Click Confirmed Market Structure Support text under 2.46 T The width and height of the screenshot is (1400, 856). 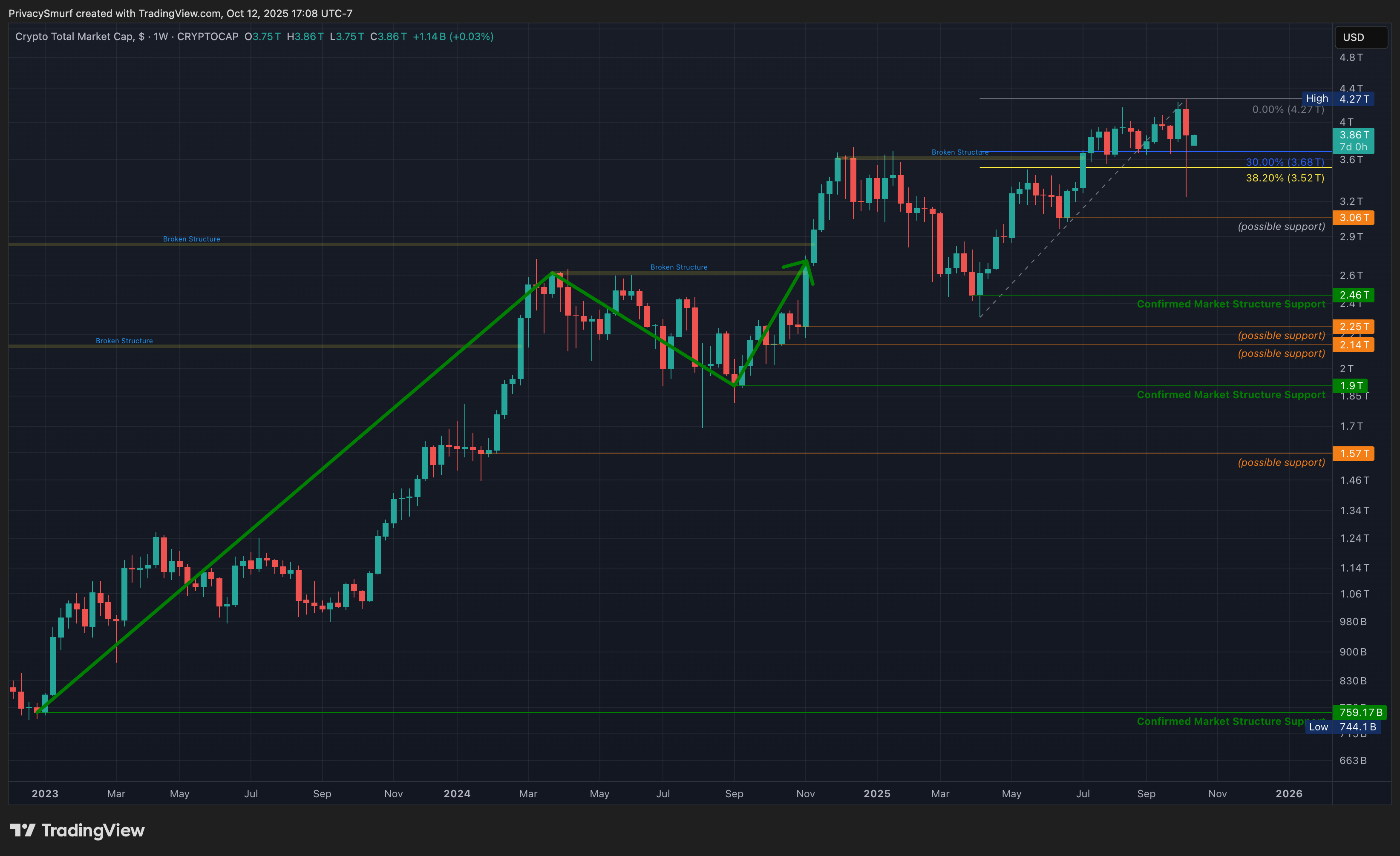coord(1231,304)
